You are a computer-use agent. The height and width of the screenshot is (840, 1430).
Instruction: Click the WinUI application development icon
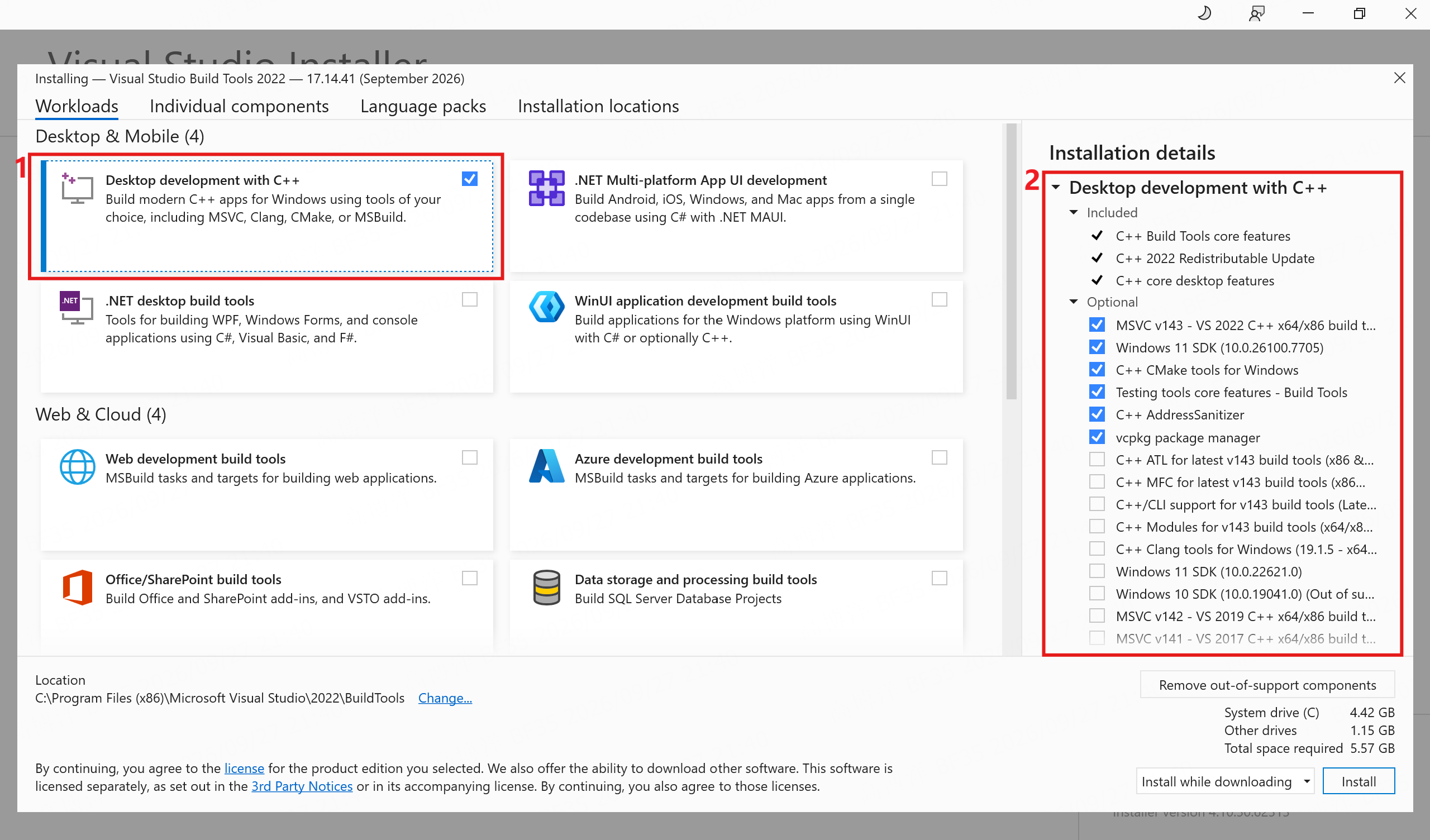tap(546, 307)
